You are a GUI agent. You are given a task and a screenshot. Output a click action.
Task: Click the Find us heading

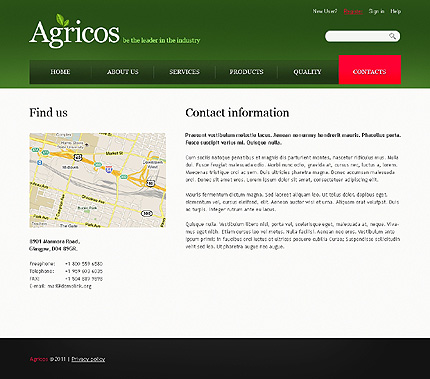[x=48, y=113]
